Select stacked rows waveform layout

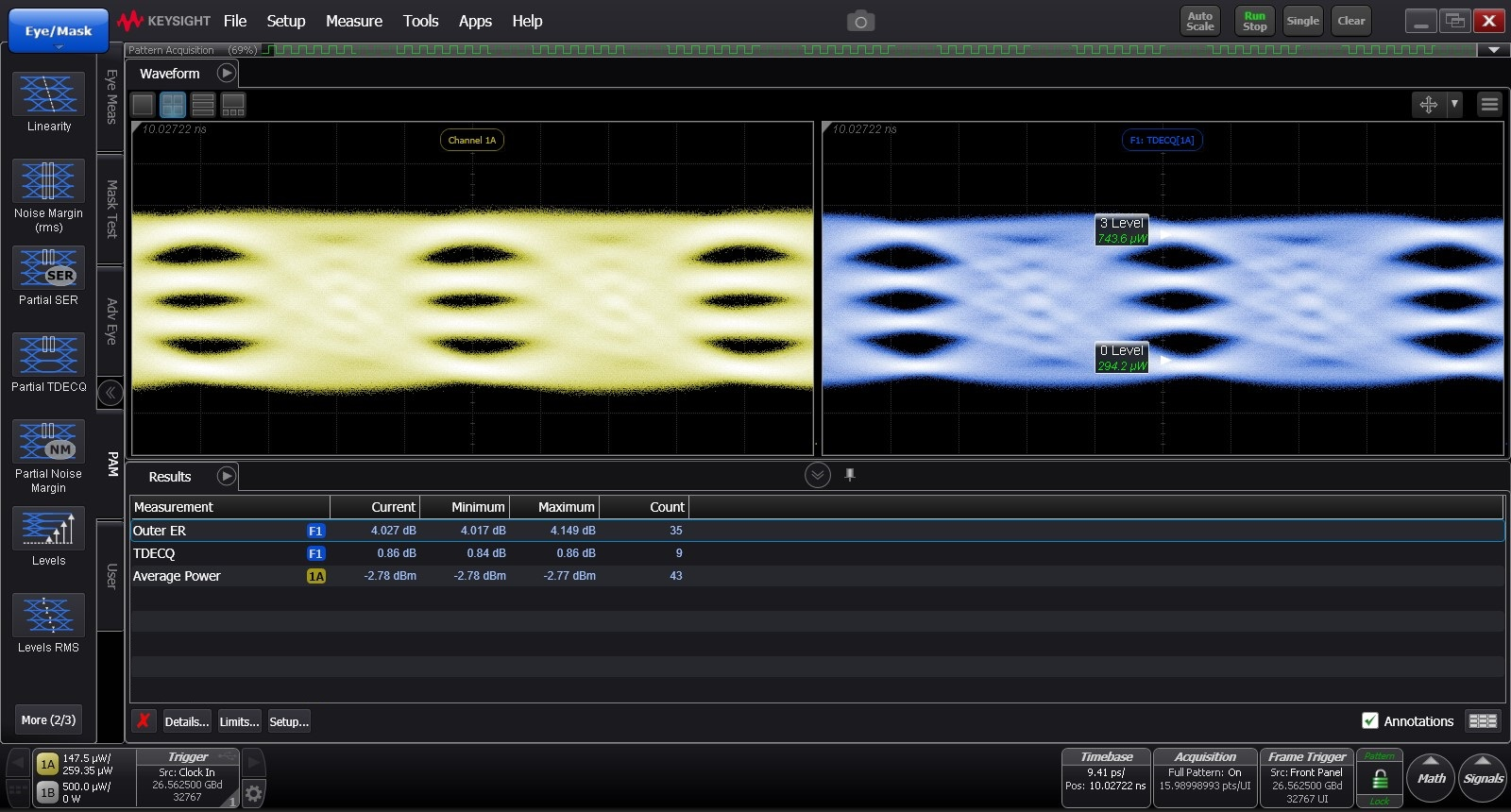(203, 105)
